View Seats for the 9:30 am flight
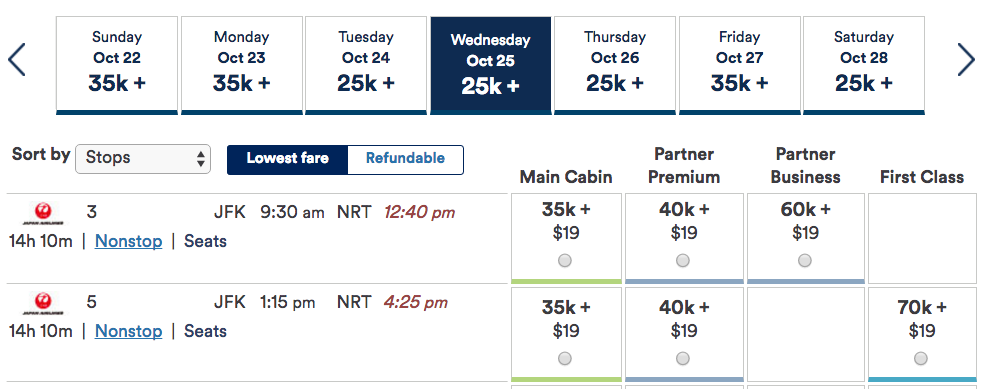Viewport: 983px width, 389px height. pyautogui.click(x=205, y=242)
